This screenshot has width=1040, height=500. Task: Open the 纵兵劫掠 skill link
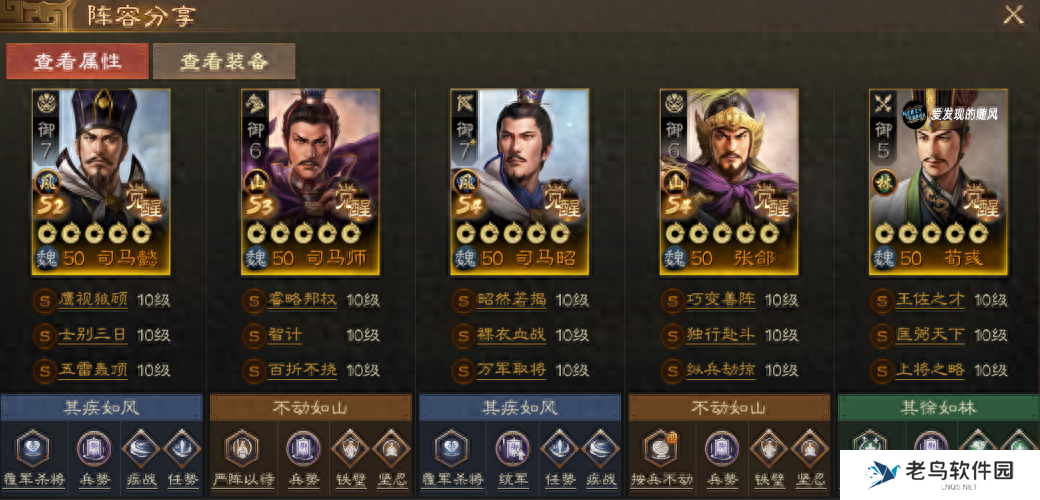(720, 370)
